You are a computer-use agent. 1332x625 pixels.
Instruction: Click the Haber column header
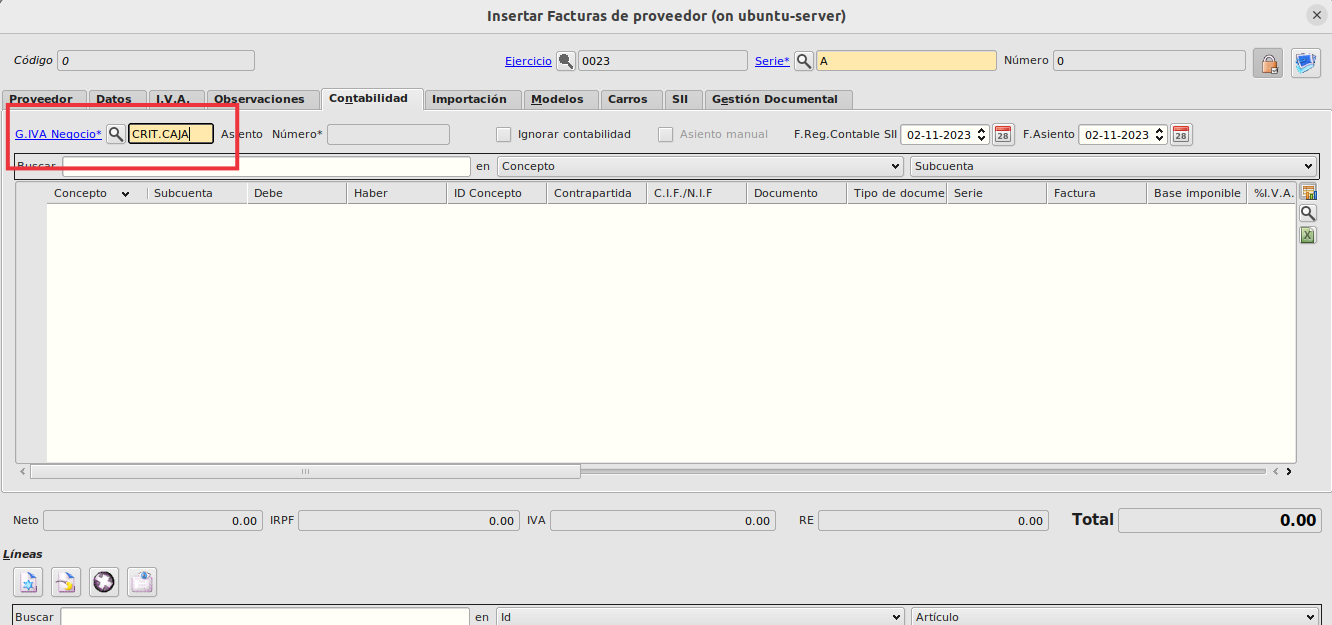tap(397, 193)
